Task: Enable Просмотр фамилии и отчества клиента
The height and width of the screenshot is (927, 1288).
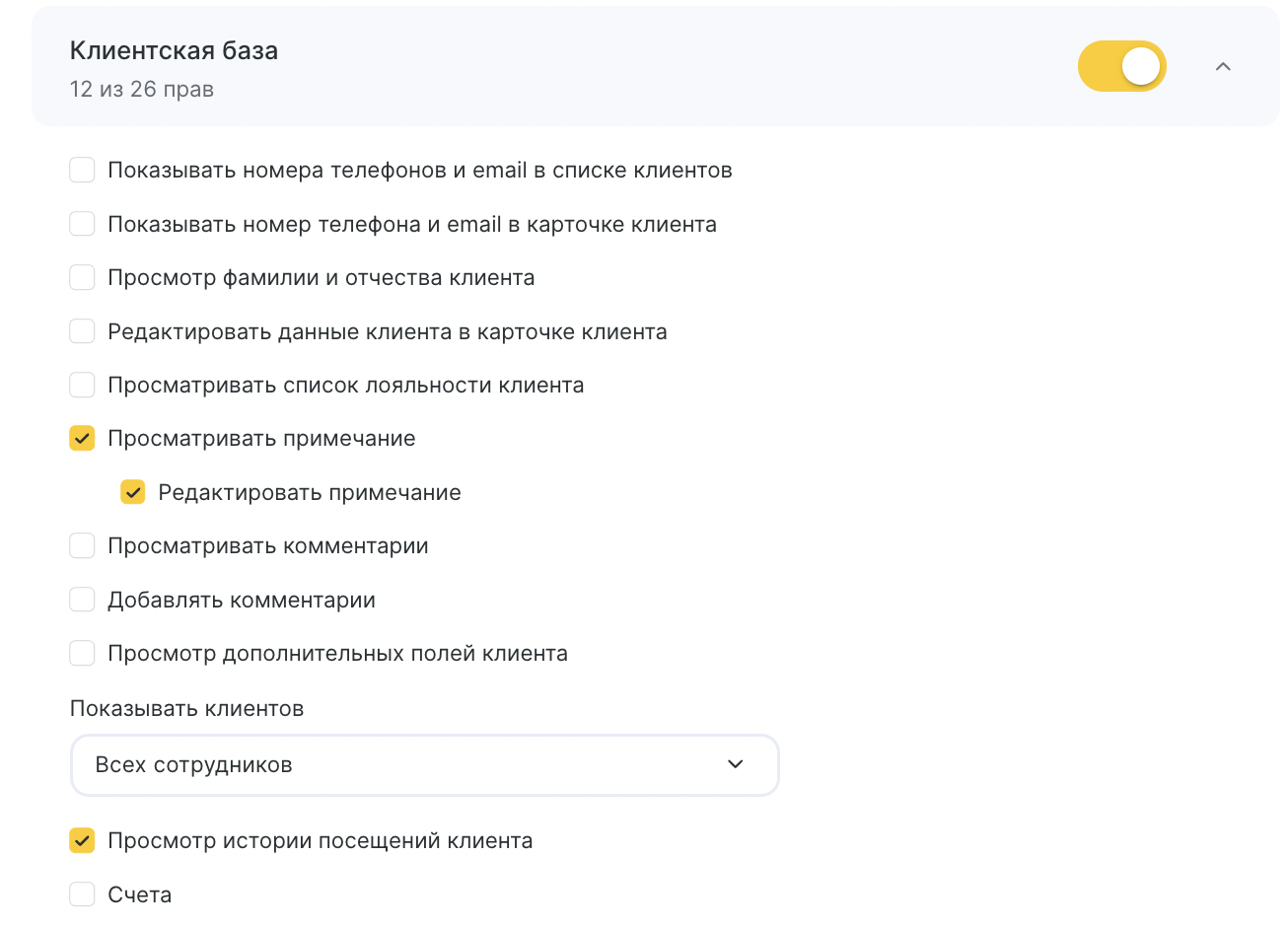Action: pyautogui.click(x=82, y=277)
